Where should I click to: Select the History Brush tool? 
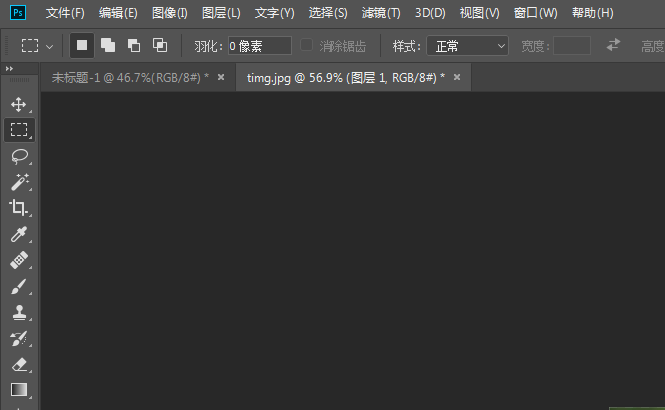click(x=19, y=339)
